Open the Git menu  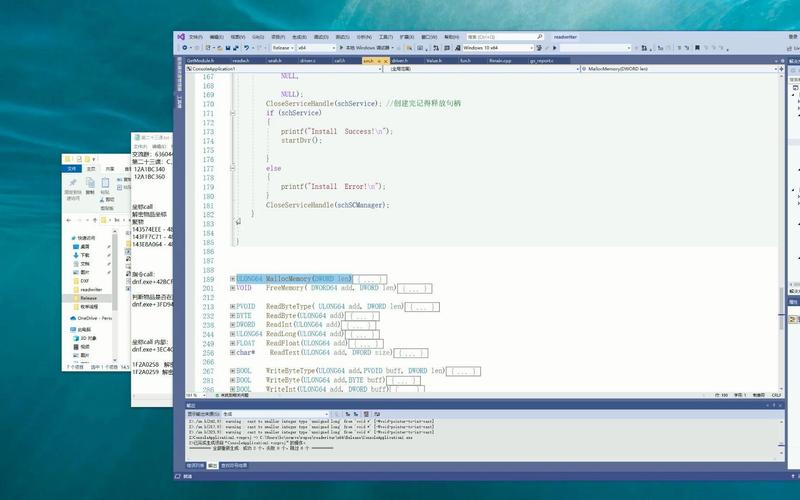pos(258,37)
